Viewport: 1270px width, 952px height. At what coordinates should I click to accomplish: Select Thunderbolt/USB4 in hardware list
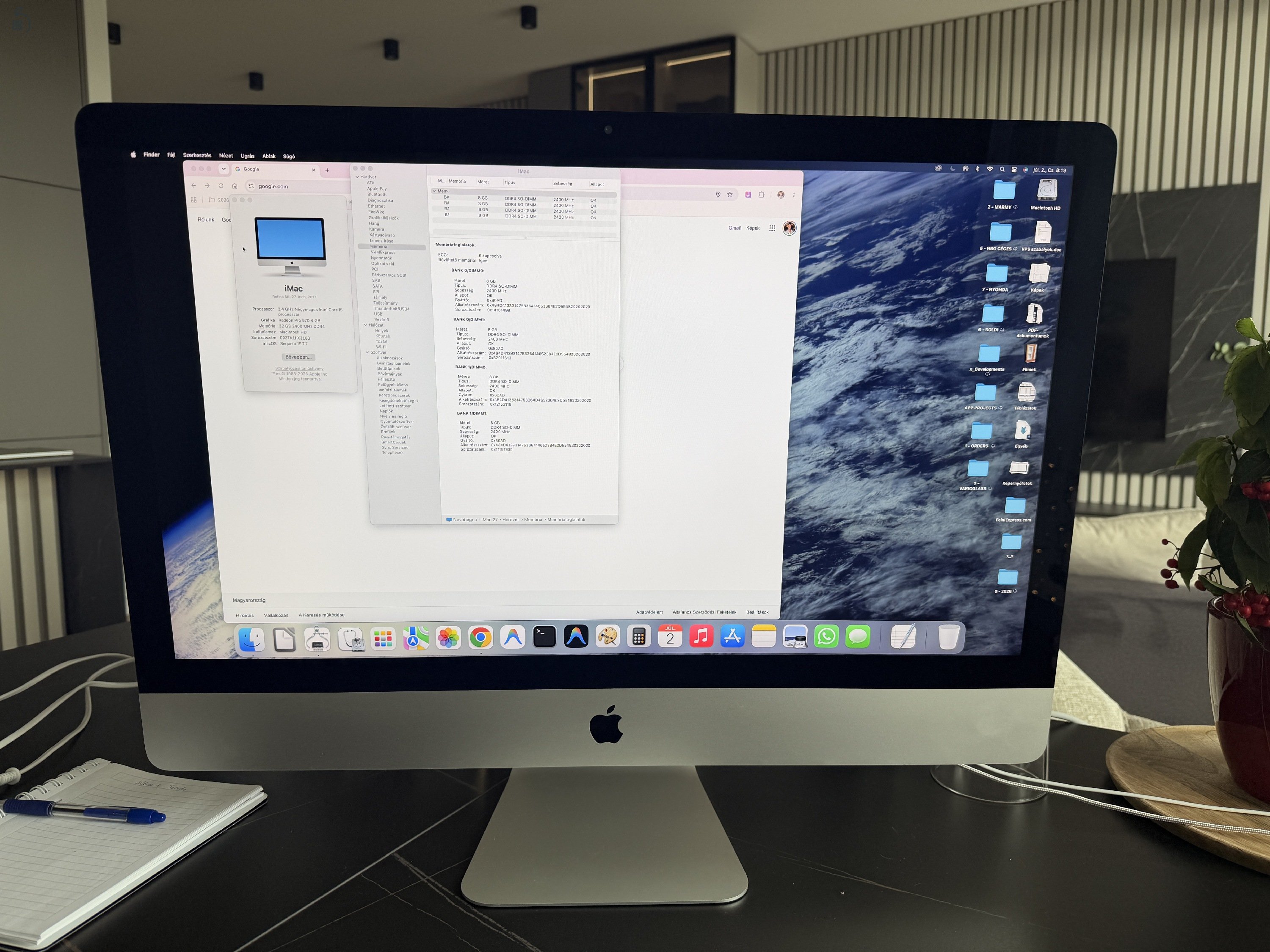tap(392, 309)
